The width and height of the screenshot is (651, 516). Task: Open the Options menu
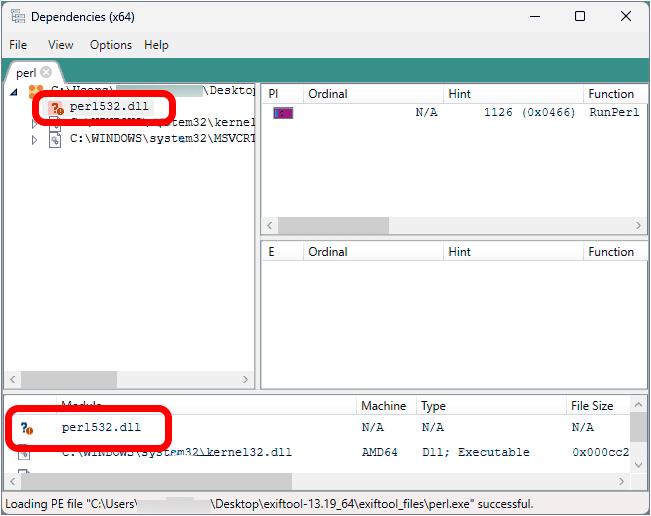point(110,45)
